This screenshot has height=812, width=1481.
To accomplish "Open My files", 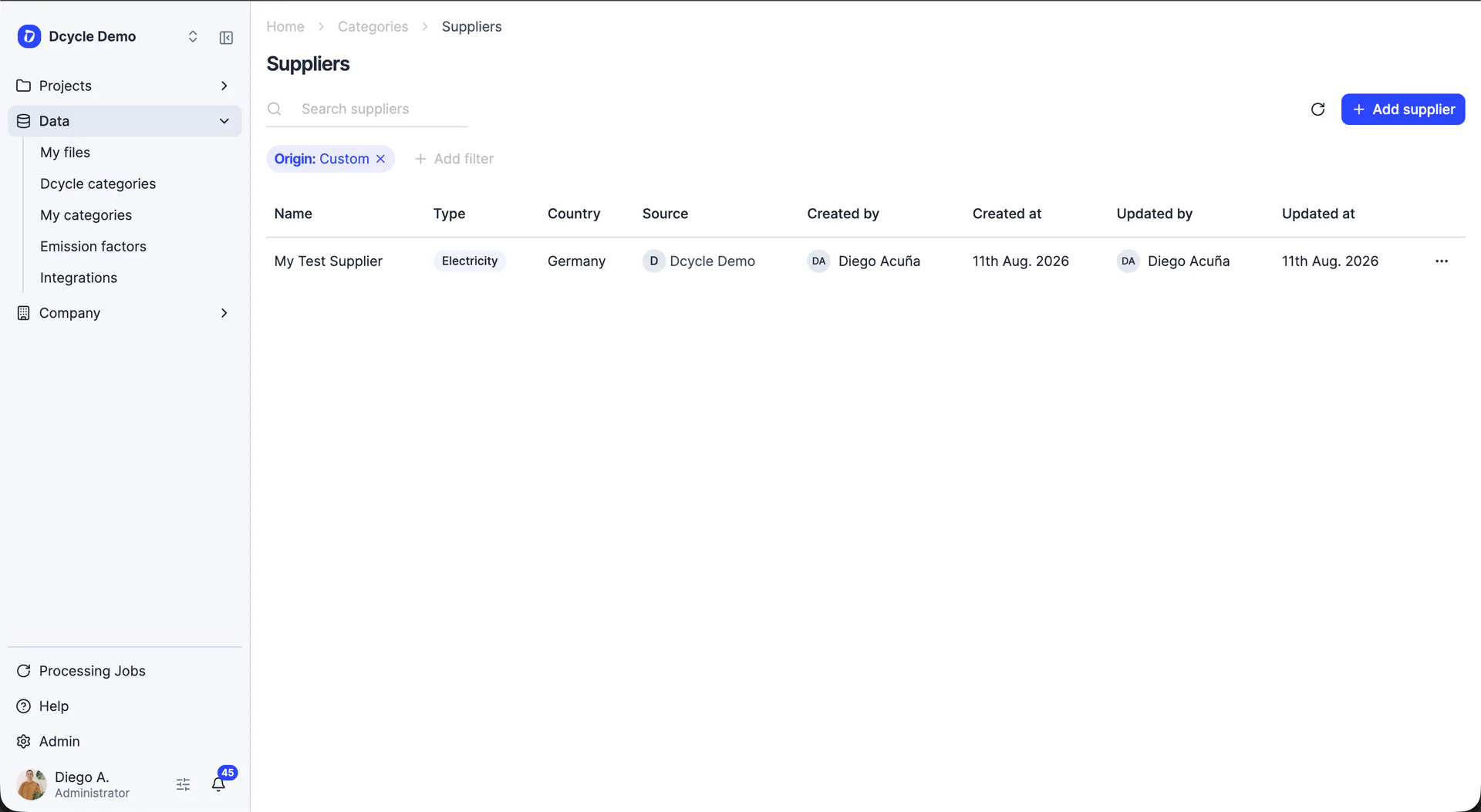I will click(x=66, y=153).
